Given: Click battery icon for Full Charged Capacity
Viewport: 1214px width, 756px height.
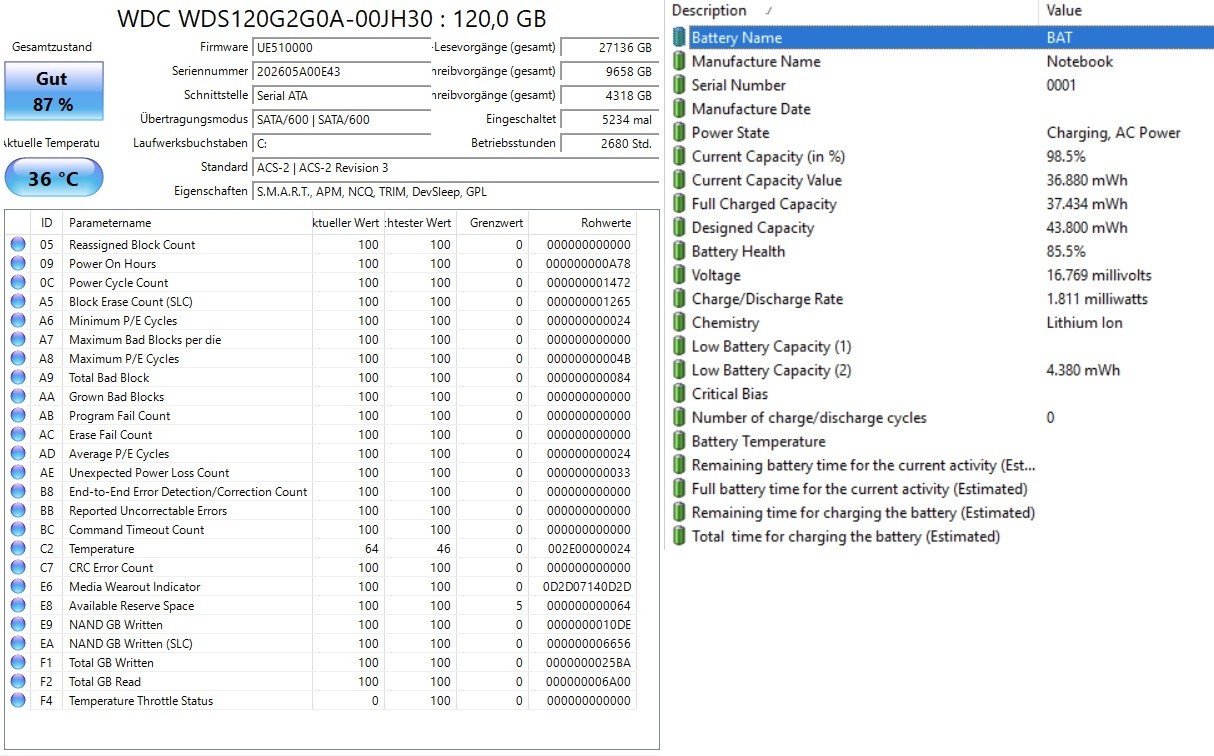Looking at the screenshot, I should (680, 204).
